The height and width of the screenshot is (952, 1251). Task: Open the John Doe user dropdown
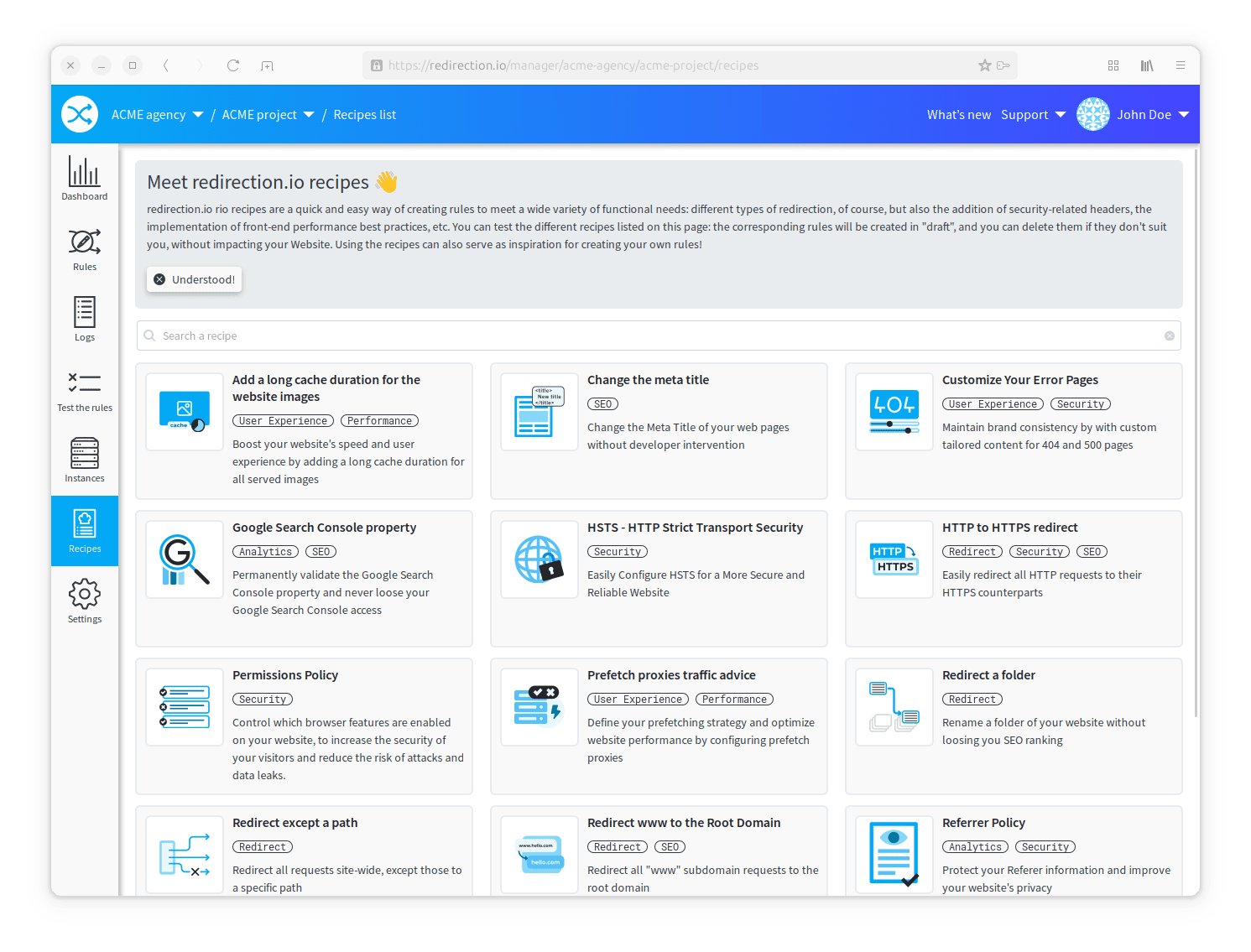(1153, 115)
